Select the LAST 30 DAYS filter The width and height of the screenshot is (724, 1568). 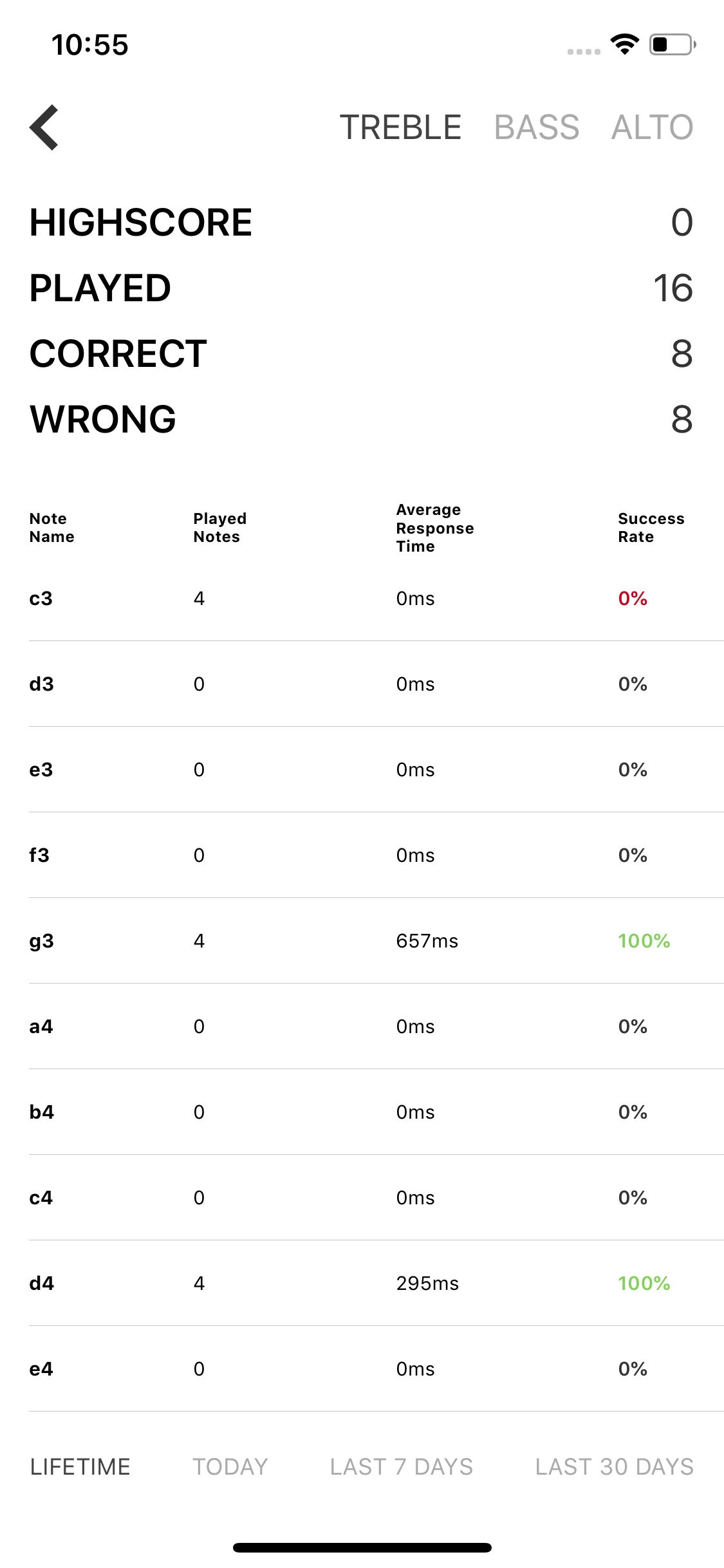[615, 1467]
